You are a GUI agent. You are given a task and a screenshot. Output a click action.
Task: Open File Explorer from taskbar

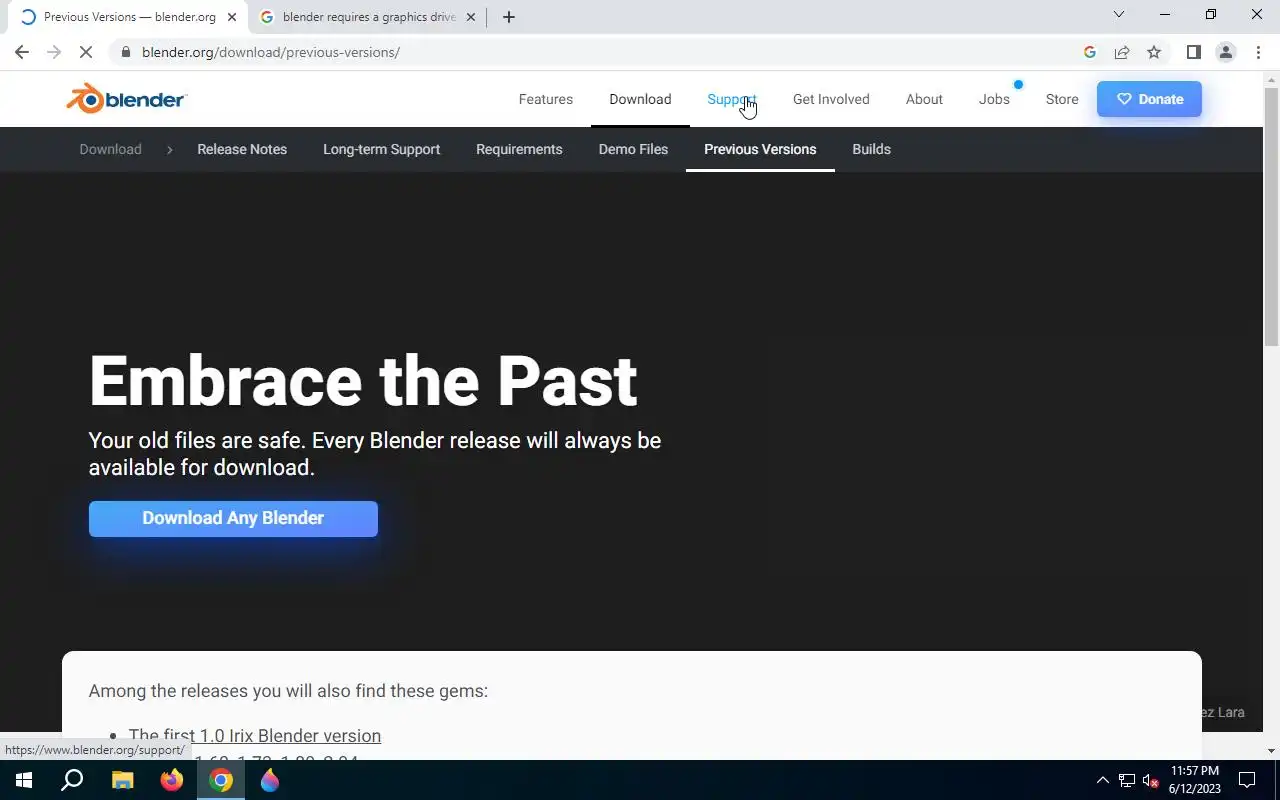[x=122, y=780]
